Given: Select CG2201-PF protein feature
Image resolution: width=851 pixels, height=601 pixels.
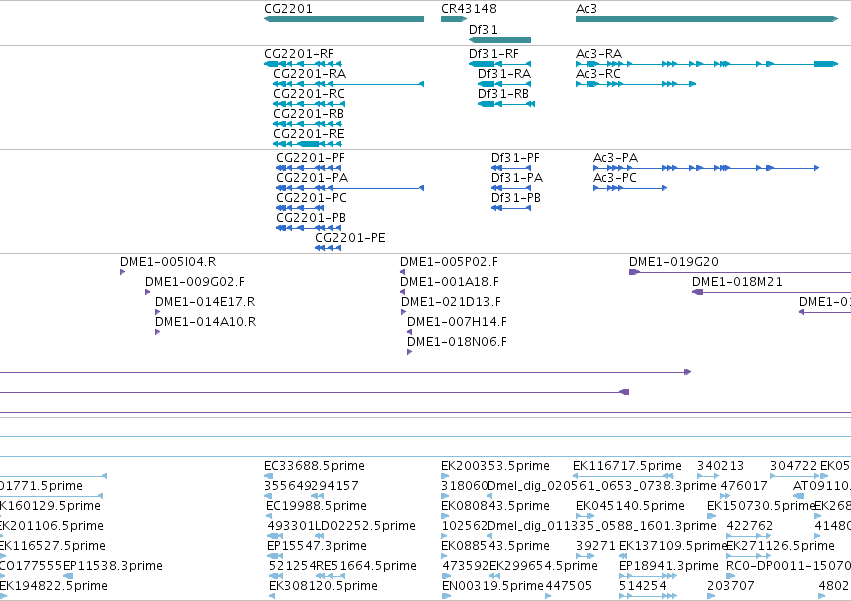Looking at the screenshot, I should pyautogui.click(x=309, y=168).
